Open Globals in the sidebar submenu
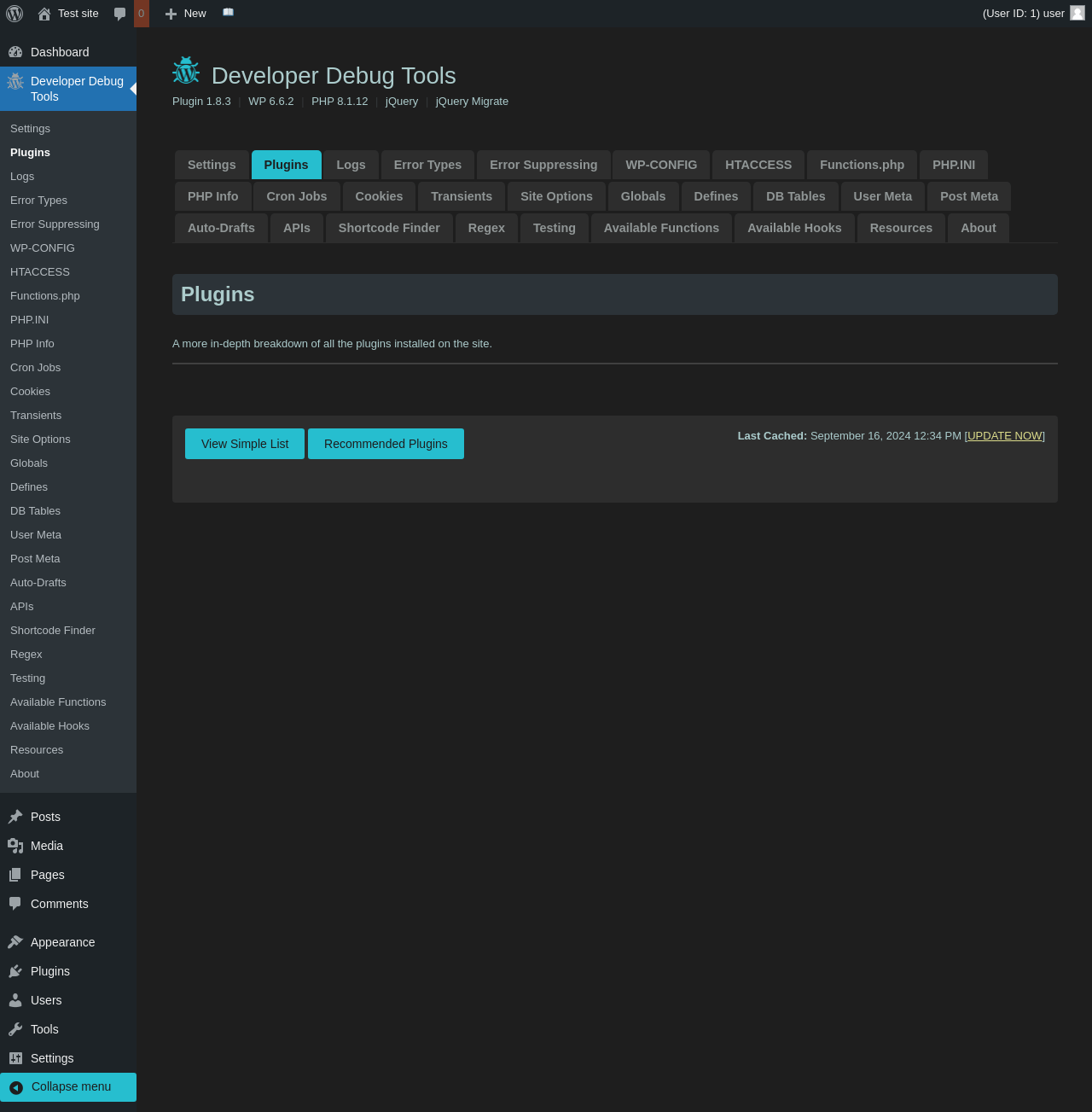This screenshot has height=1112, width=1092. click(x=29, y=463)
